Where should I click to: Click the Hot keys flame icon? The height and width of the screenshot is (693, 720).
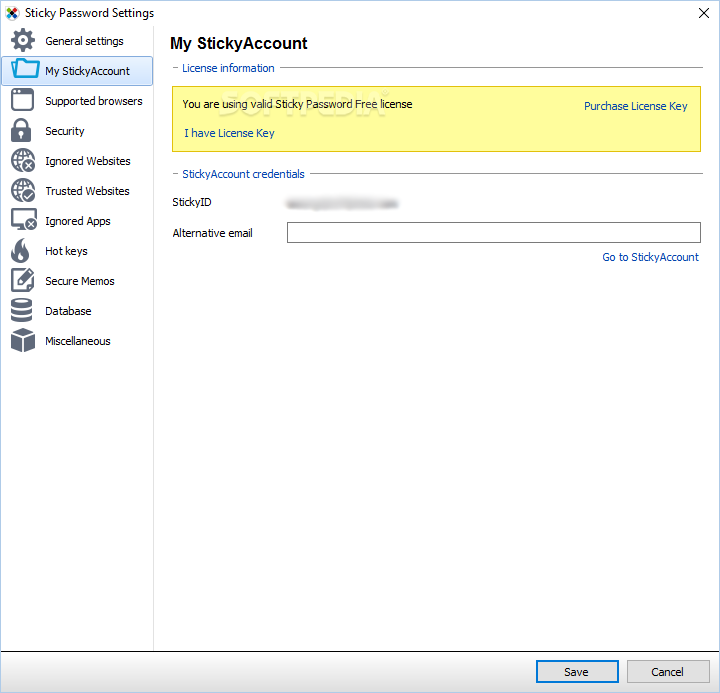click(x=20, y=250)
